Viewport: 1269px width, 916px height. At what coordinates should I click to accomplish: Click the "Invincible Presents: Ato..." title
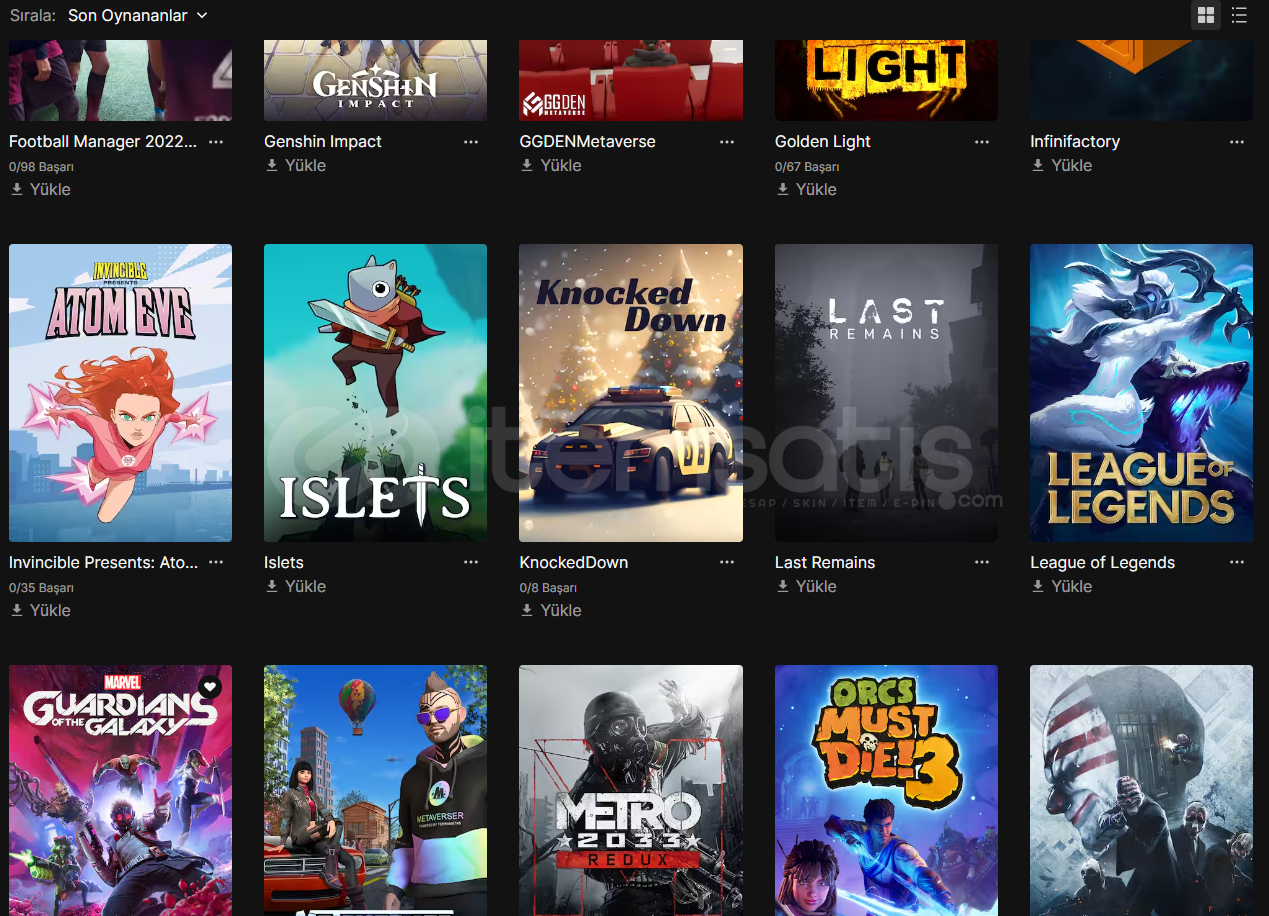tap(103, 563)
